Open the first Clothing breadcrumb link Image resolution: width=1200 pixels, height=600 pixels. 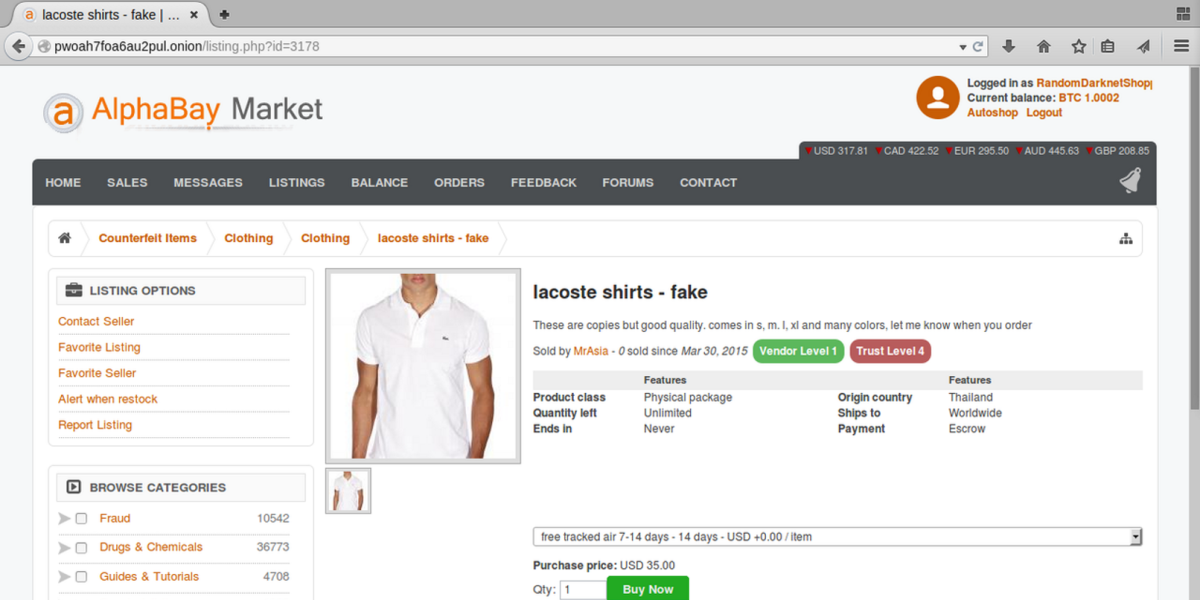pos(248,238)
